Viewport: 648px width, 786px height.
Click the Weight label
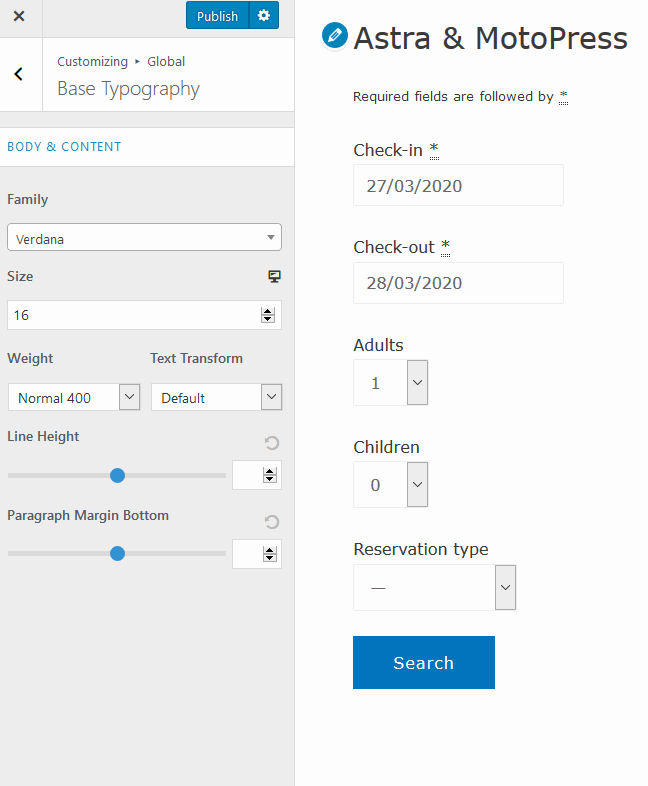click(30, 358)
